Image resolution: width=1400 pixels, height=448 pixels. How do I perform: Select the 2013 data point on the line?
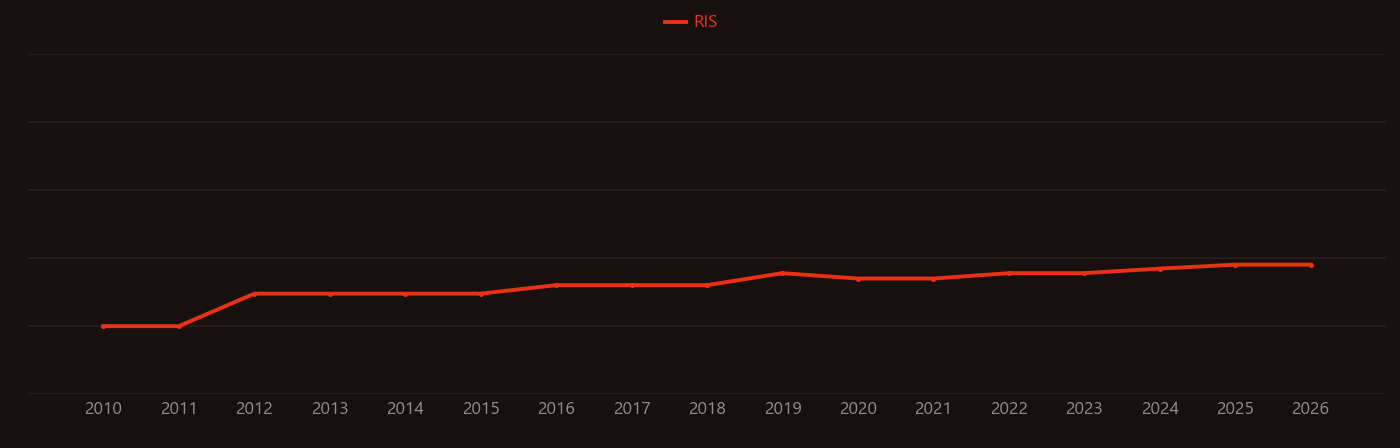tap(330, 294)
